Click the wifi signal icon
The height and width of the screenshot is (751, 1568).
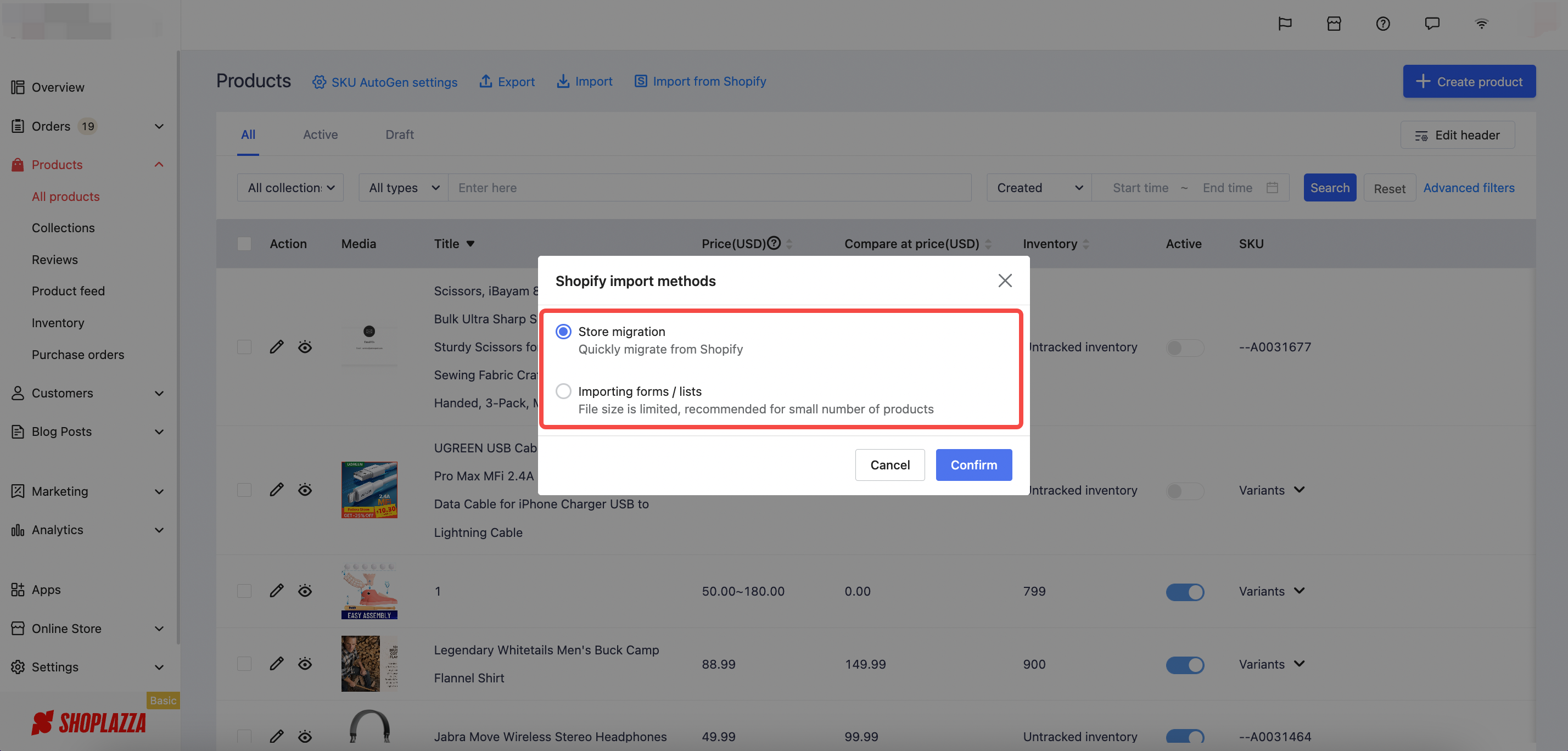pos(1482,24)
